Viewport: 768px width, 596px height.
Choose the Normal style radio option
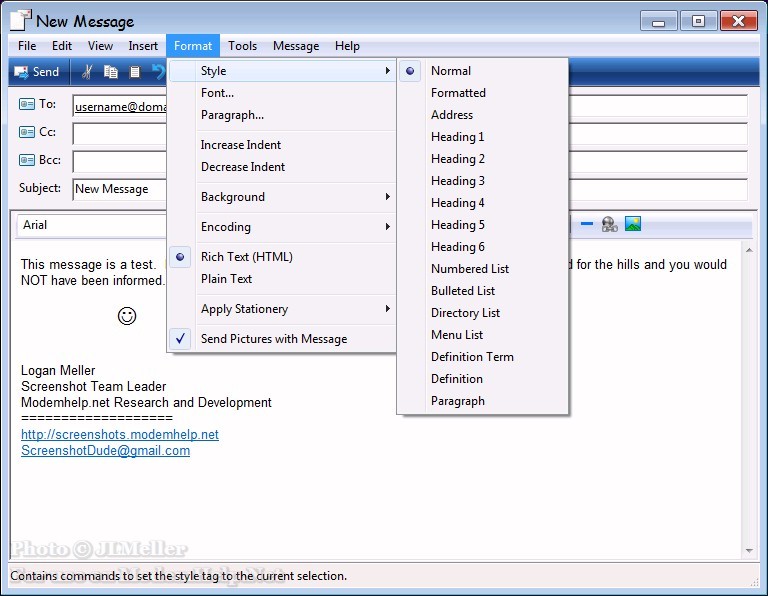[450, 71]
